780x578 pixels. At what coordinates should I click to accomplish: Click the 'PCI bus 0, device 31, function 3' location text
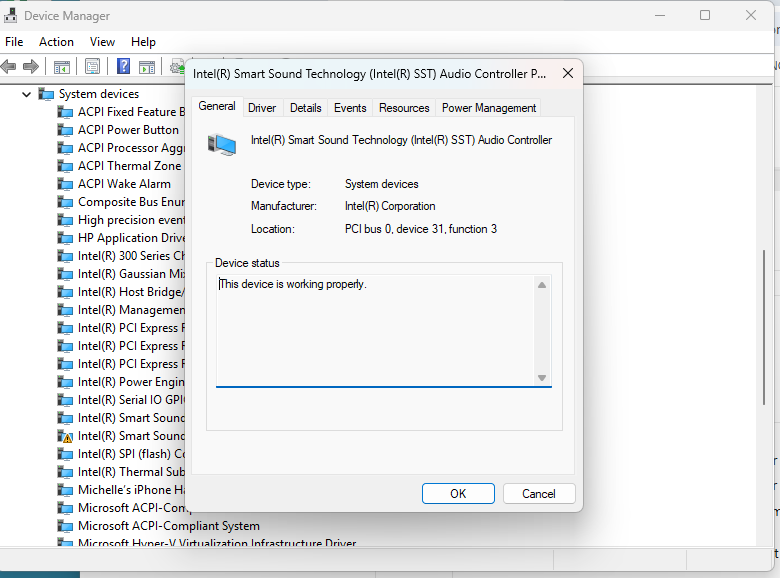click(x=421, y=229)
